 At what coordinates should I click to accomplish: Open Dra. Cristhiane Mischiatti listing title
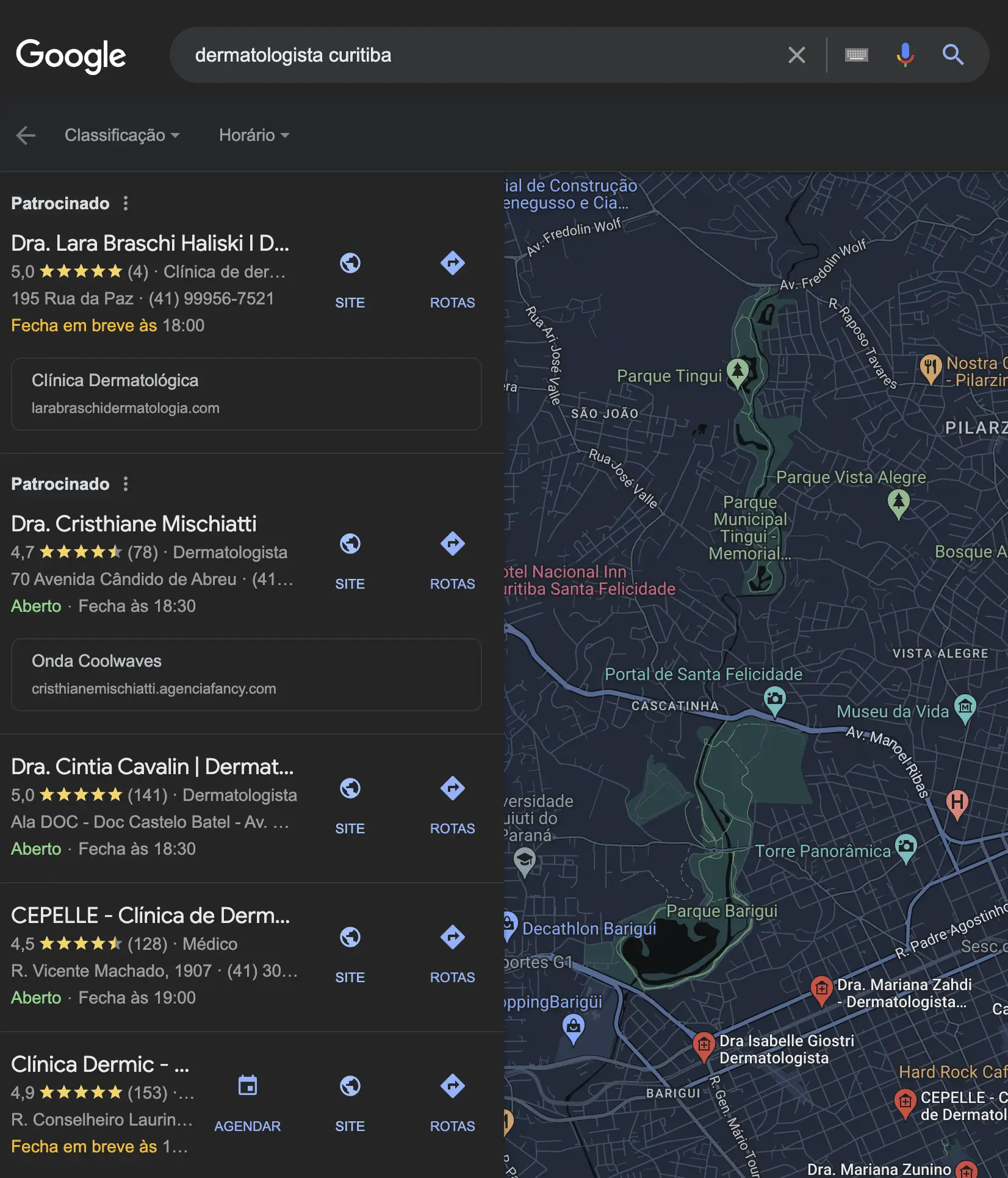(134, 524)
